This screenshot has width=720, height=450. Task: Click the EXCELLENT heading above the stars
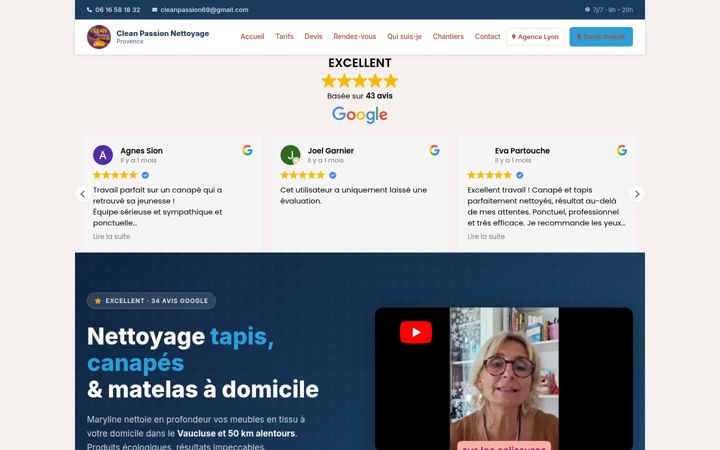click(360, 63)
